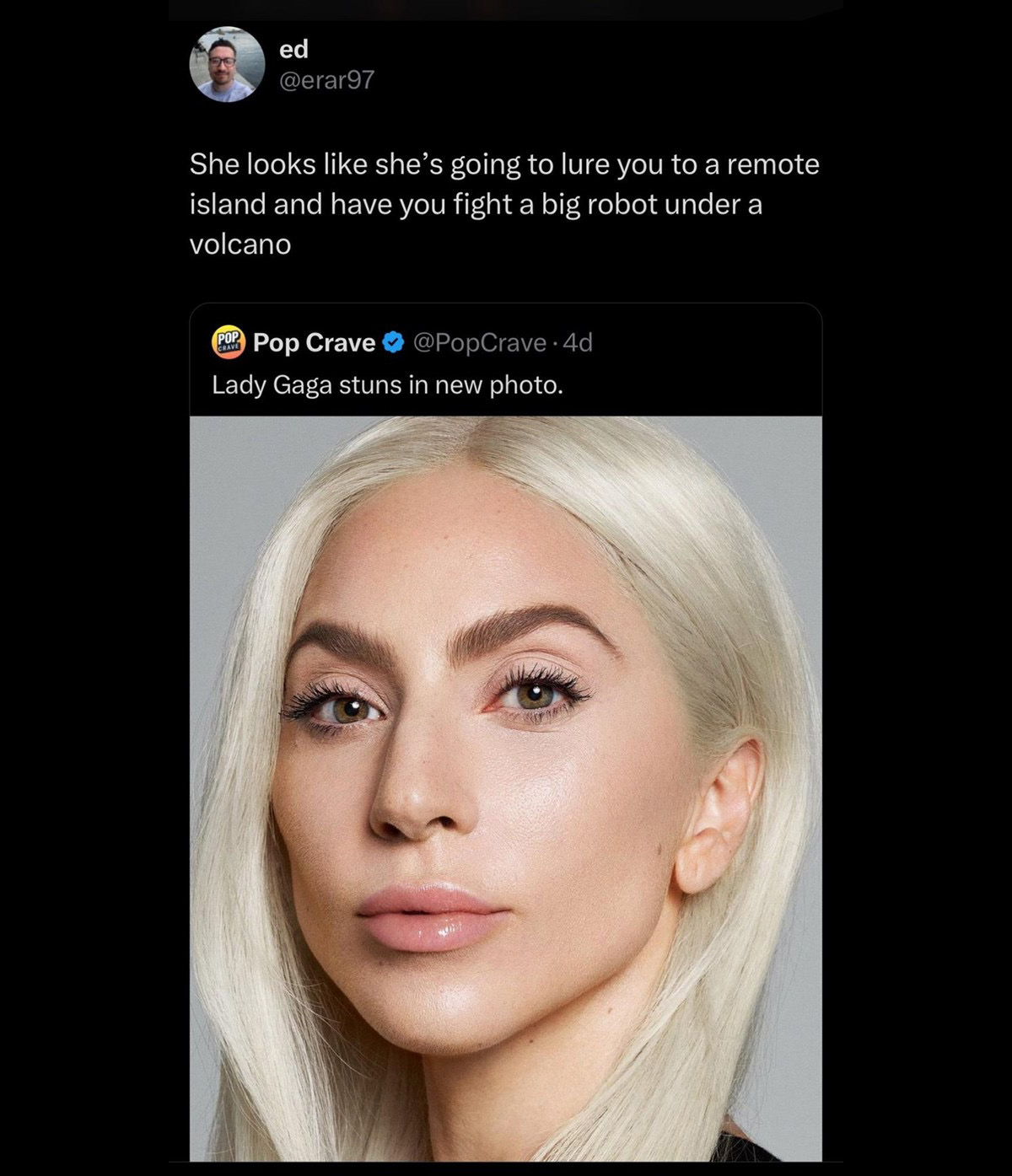Click the "Lady Gaga stuns in new photo." caption

pos(386,385)
